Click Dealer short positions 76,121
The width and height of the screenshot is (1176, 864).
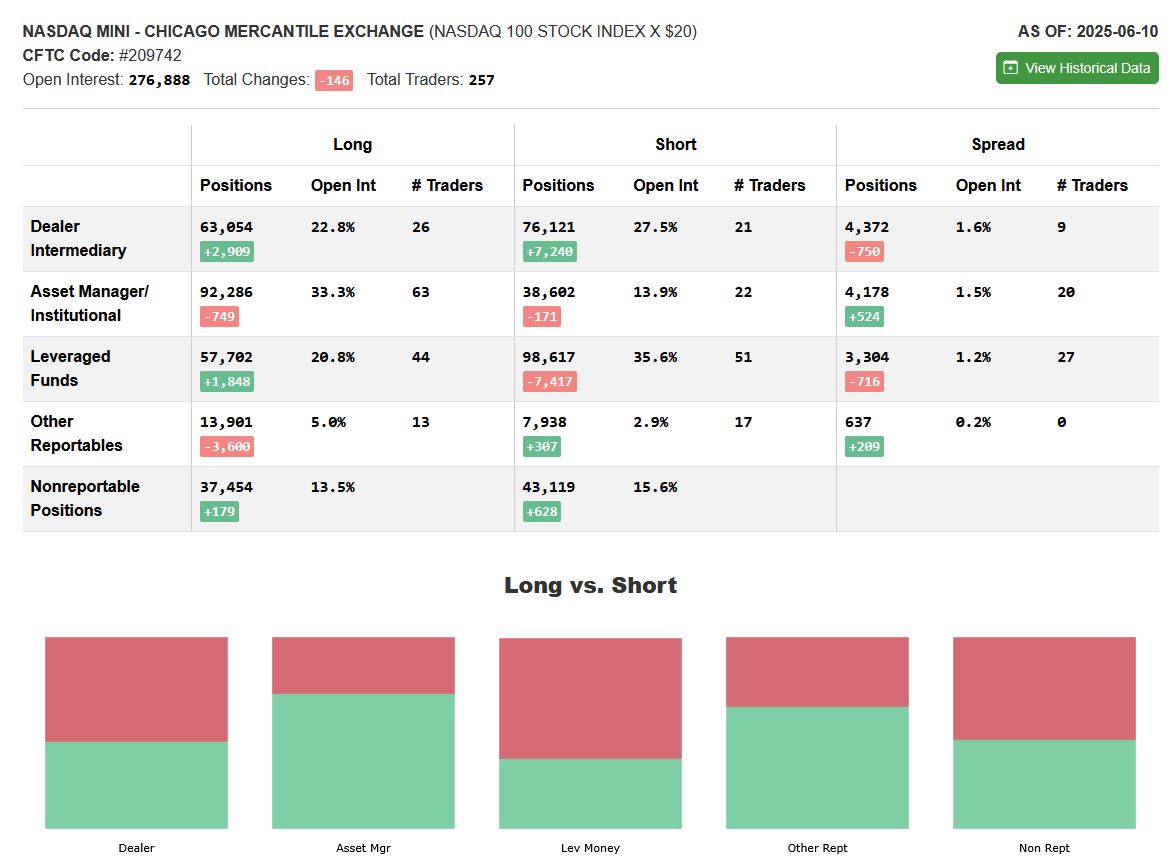coord(549,227)
